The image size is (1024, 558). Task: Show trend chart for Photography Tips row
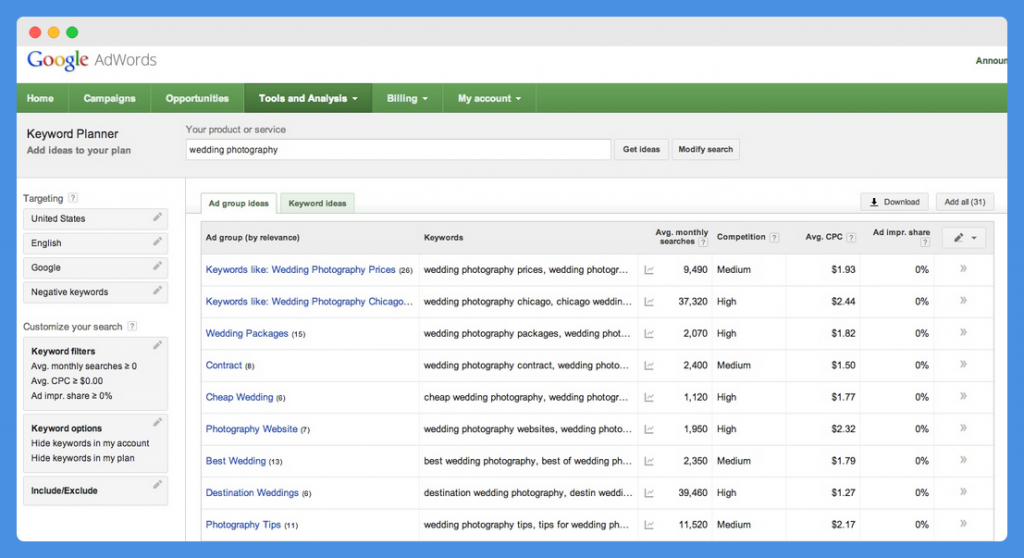click(x=649, y=525)
